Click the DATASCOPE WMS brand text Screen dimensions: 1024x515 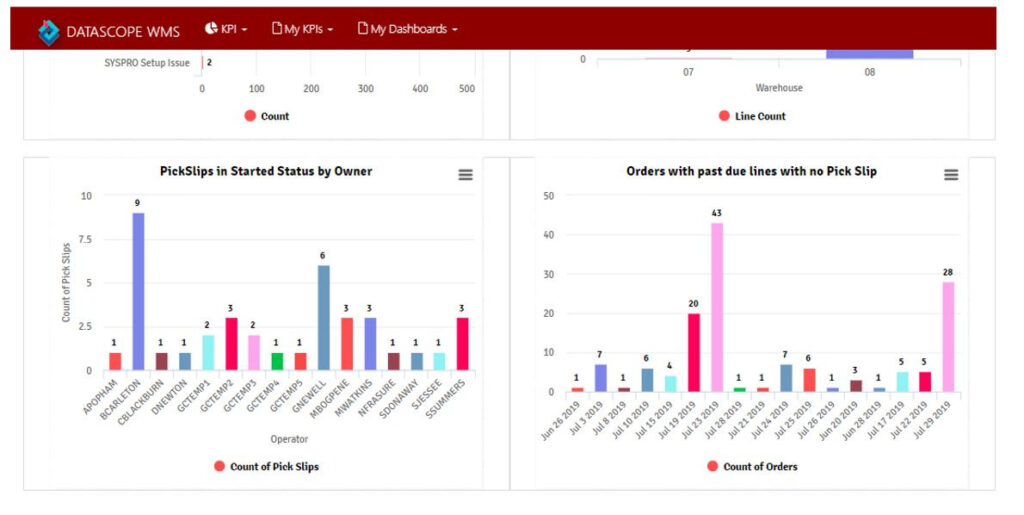[x=123, y=32]
